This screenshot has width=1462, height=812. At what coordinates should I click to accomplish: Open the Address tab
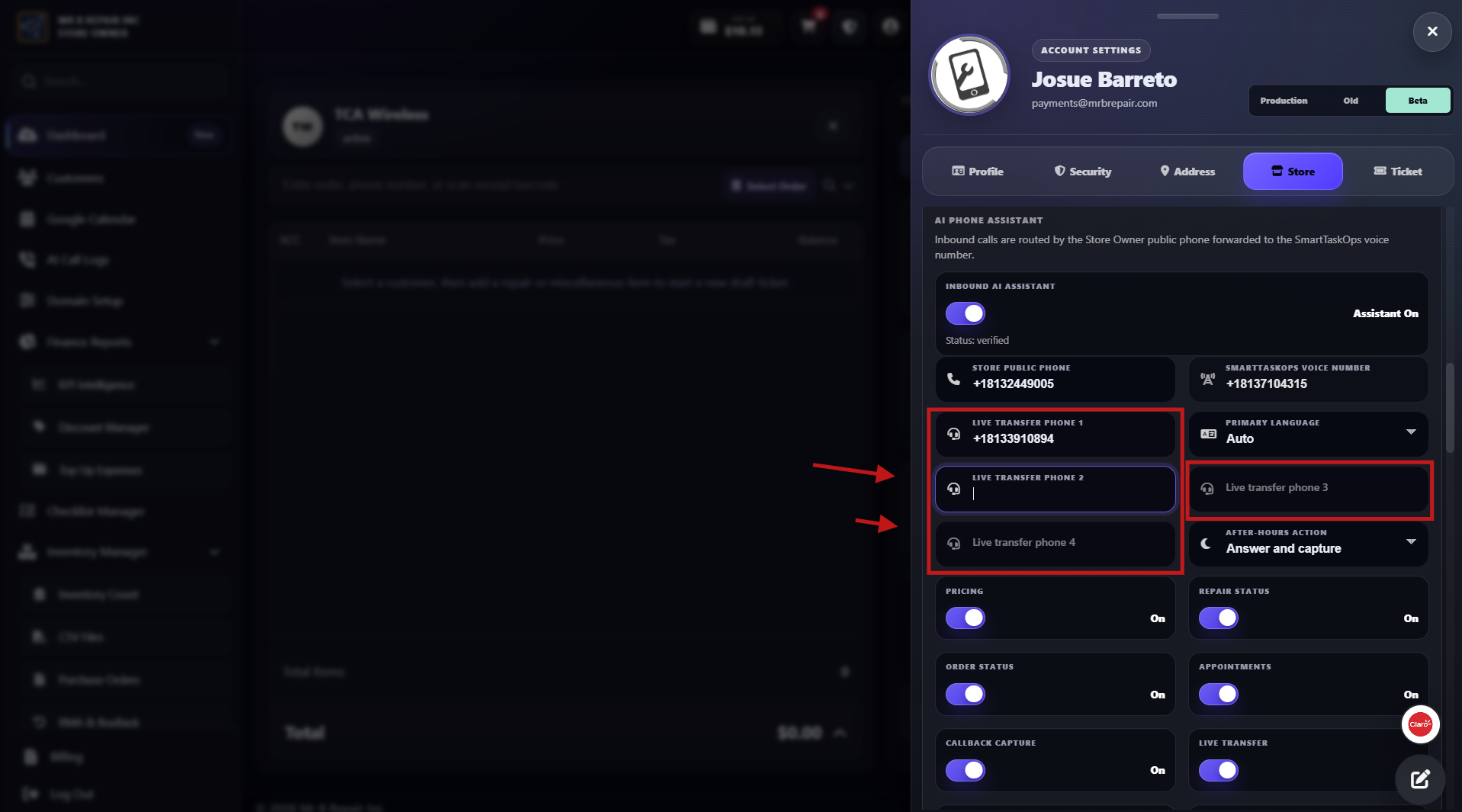click(1187, 172)
